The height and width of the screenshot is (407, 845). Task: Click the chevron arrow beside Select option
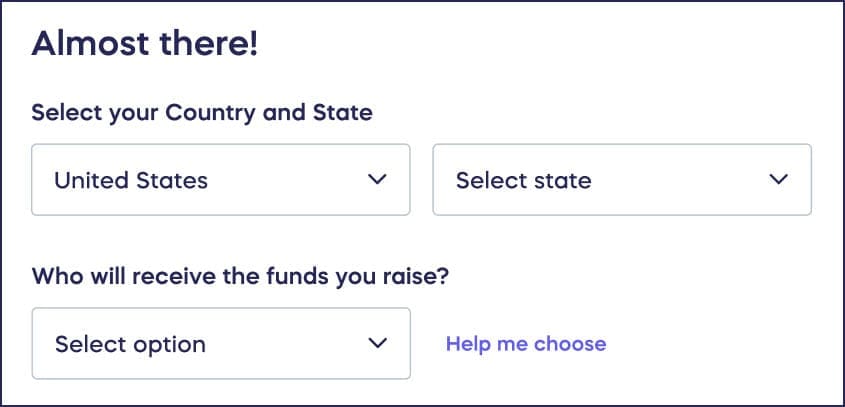tap(377, 343)
